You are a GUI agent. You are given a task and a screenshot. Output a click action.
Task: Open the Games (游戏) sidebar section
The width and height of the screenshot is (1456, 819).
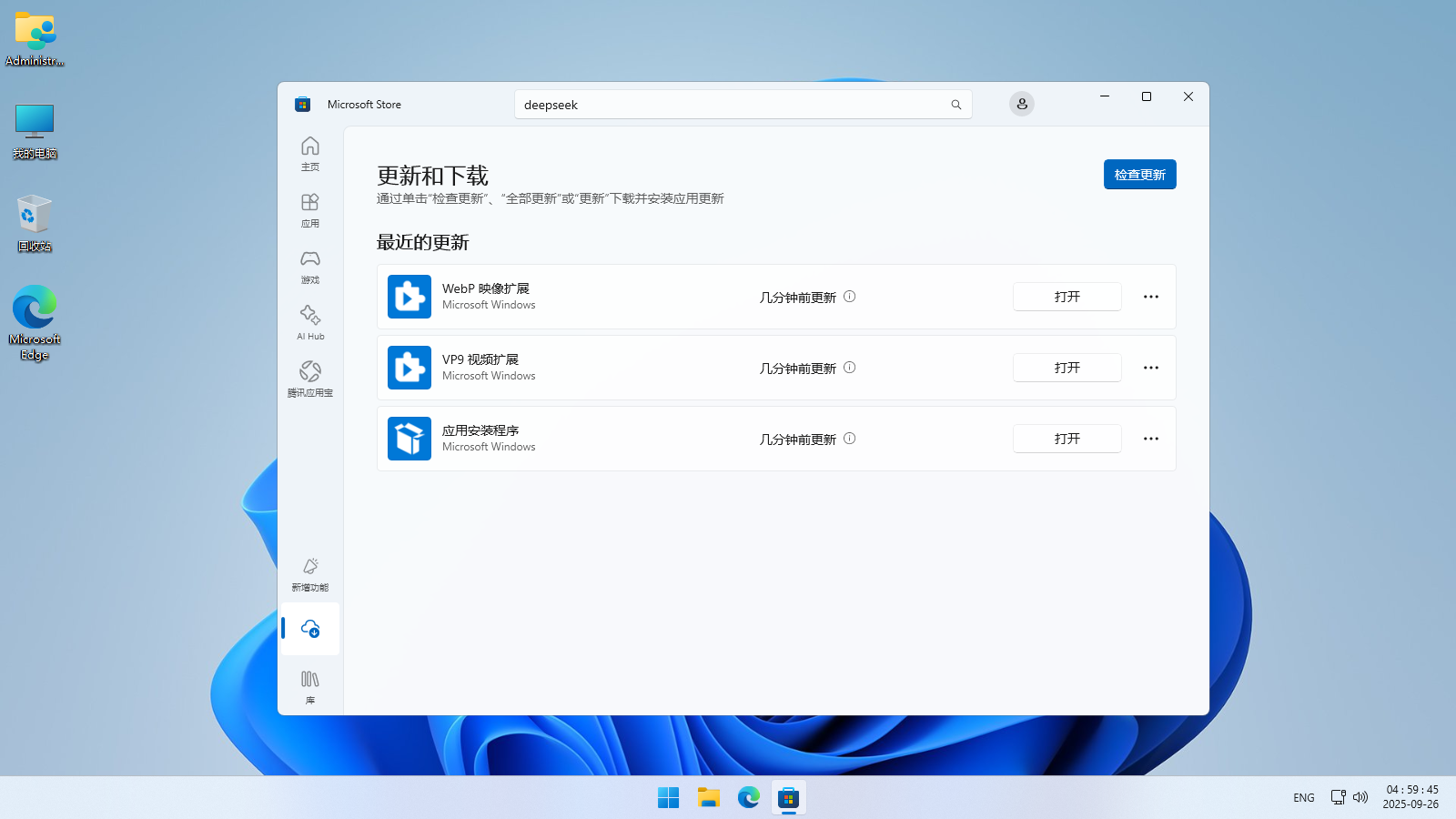tap(310, 267)
